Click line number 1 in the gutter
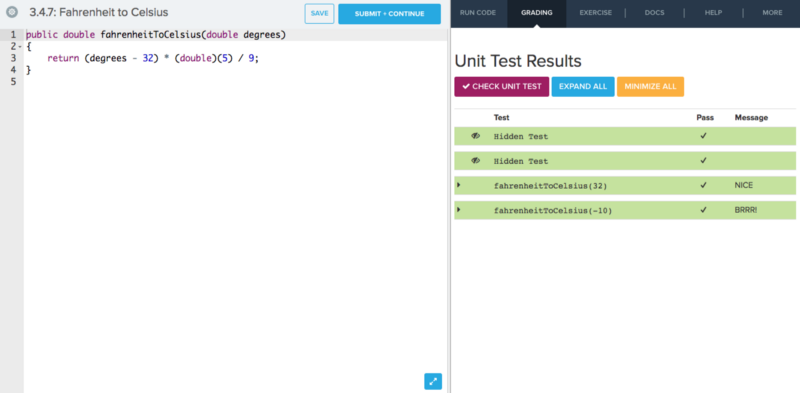The image size is (800, 393). 13,35
